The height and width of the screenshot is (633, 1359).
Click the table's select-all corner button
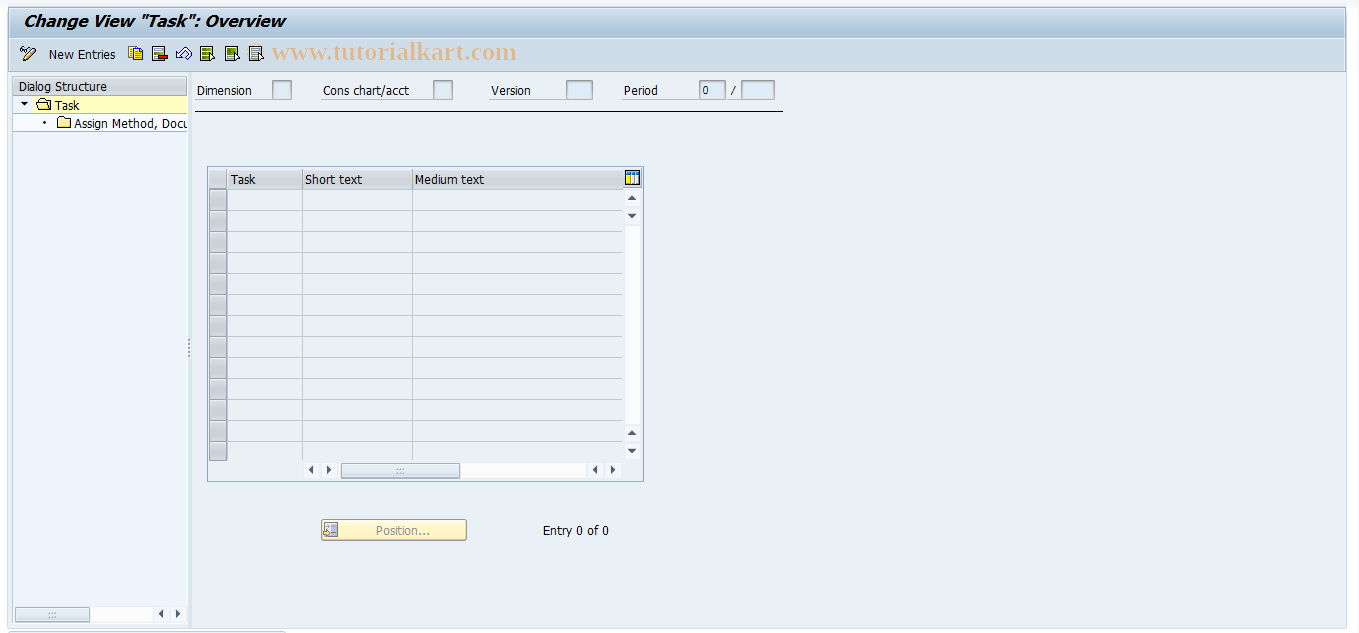click(x=218, y=179)
